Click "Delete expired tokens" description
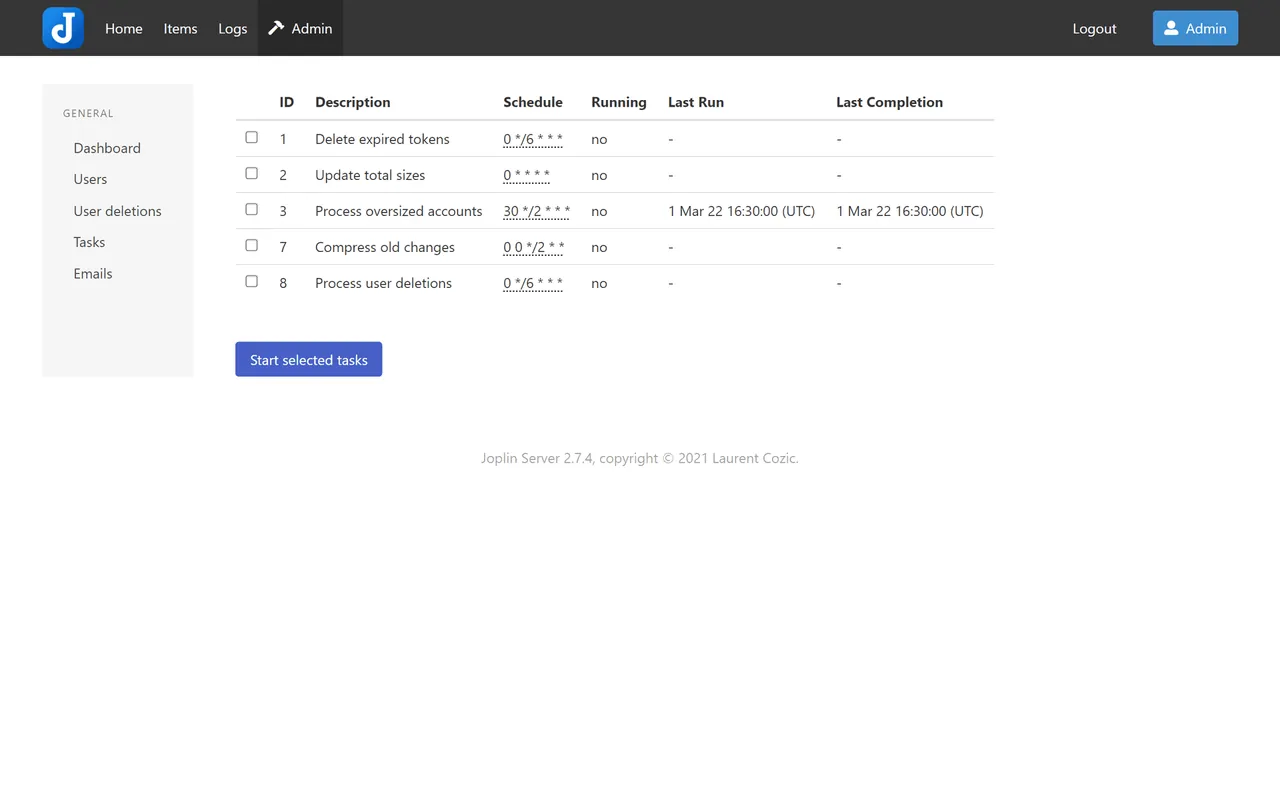 [x=382, y=139]
